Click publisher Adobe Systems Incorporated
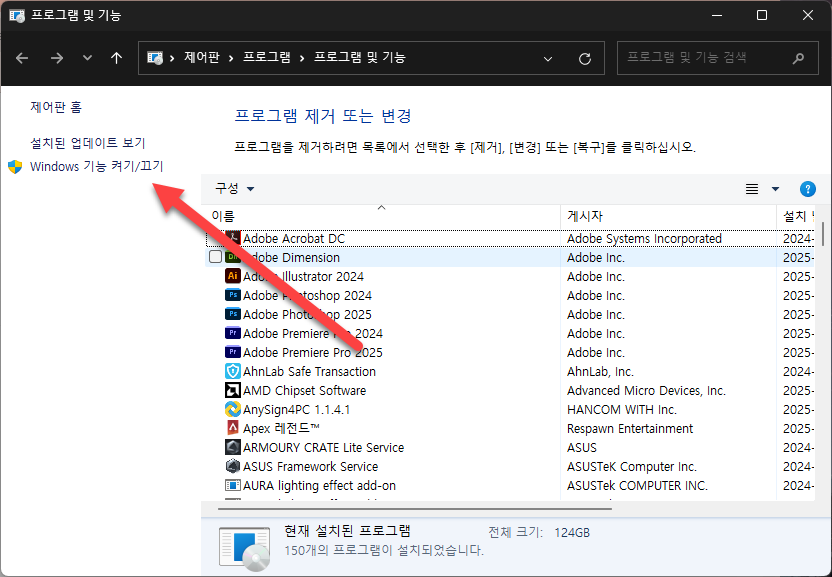This screenshot has width=832, height=577. pos(644,239)
